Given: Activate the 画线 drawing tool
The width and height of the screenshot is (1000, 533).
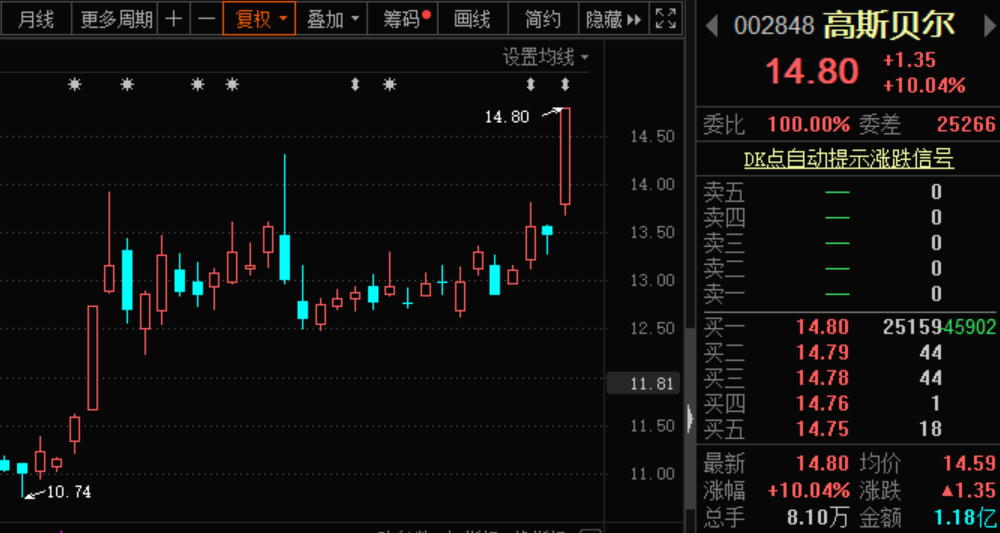Looking at the screenshot, I should (x=473, y=19).
